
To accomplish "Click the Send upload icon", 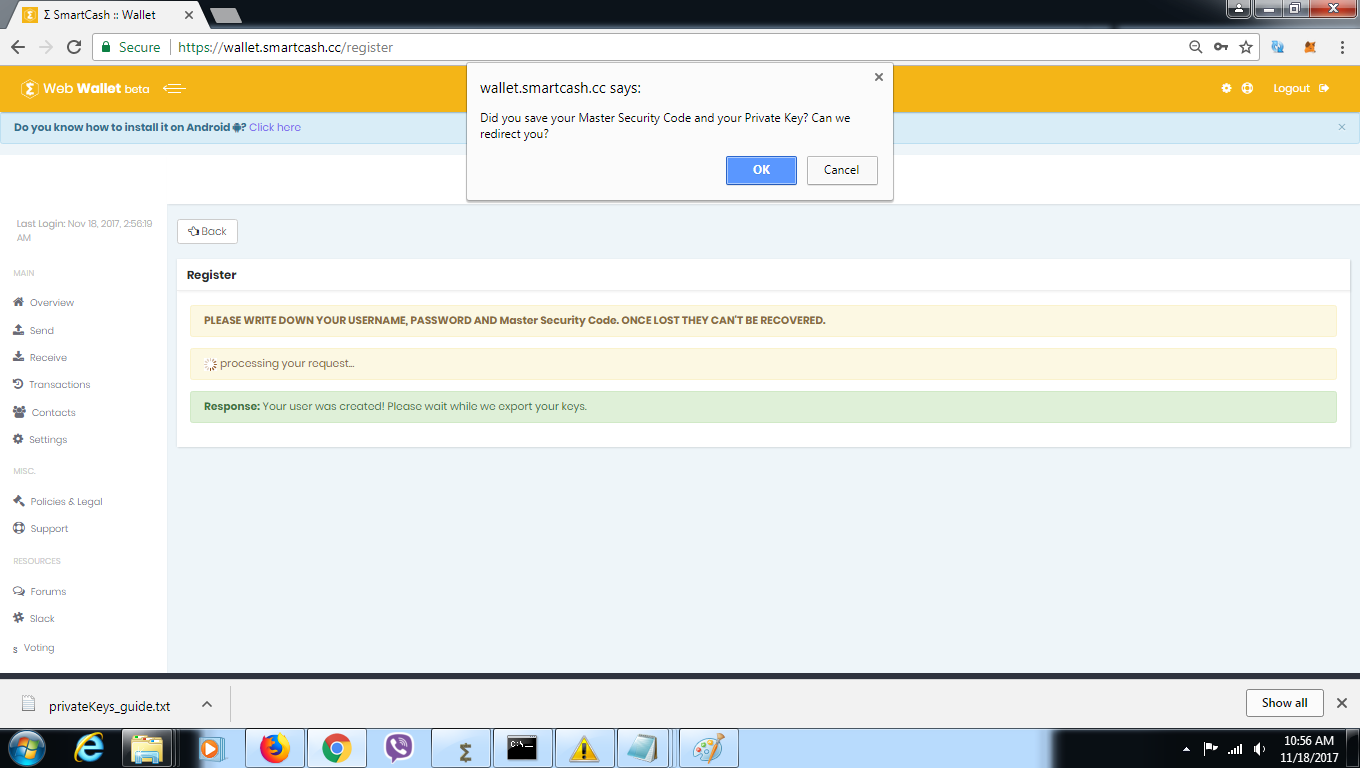I will pos(18,329).
